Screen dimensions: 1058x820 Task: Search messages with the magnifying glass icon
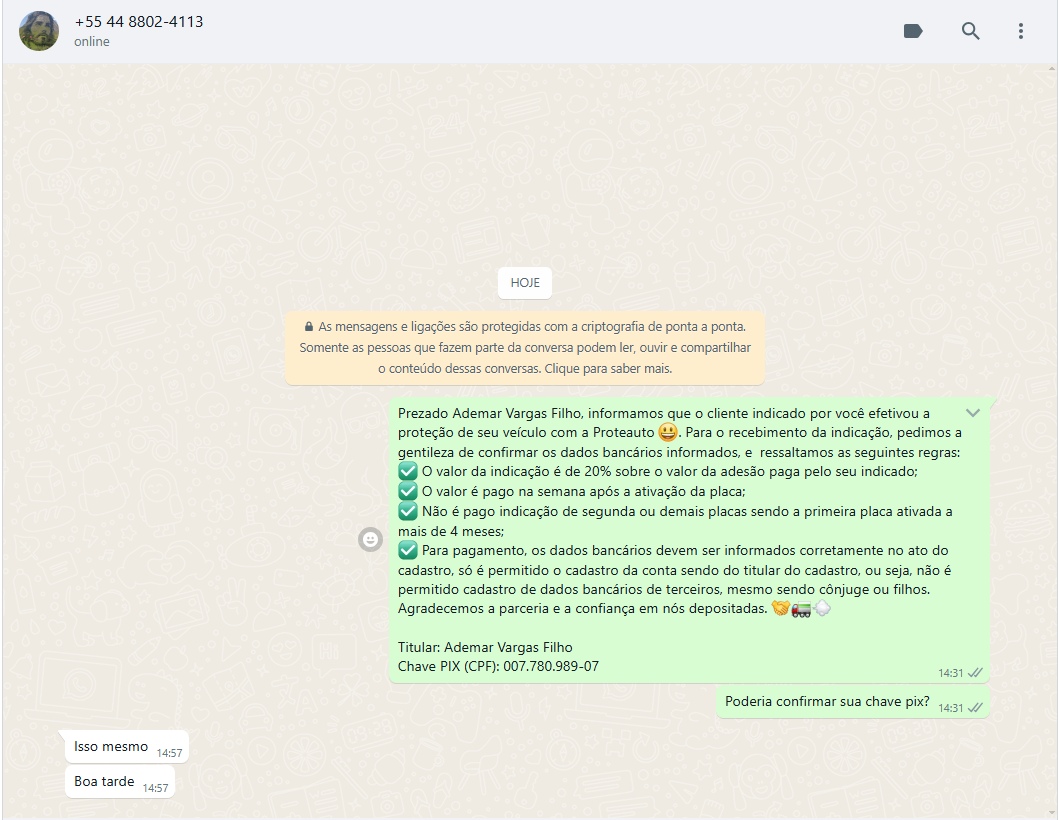click(x=970, y=31)
